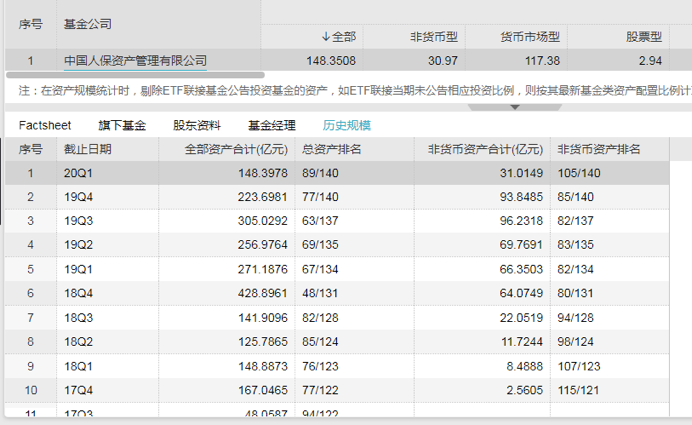Screen dimensions: 692x425
Task: Click non-monetary rank cell 85/140
Action: (575, 197)
